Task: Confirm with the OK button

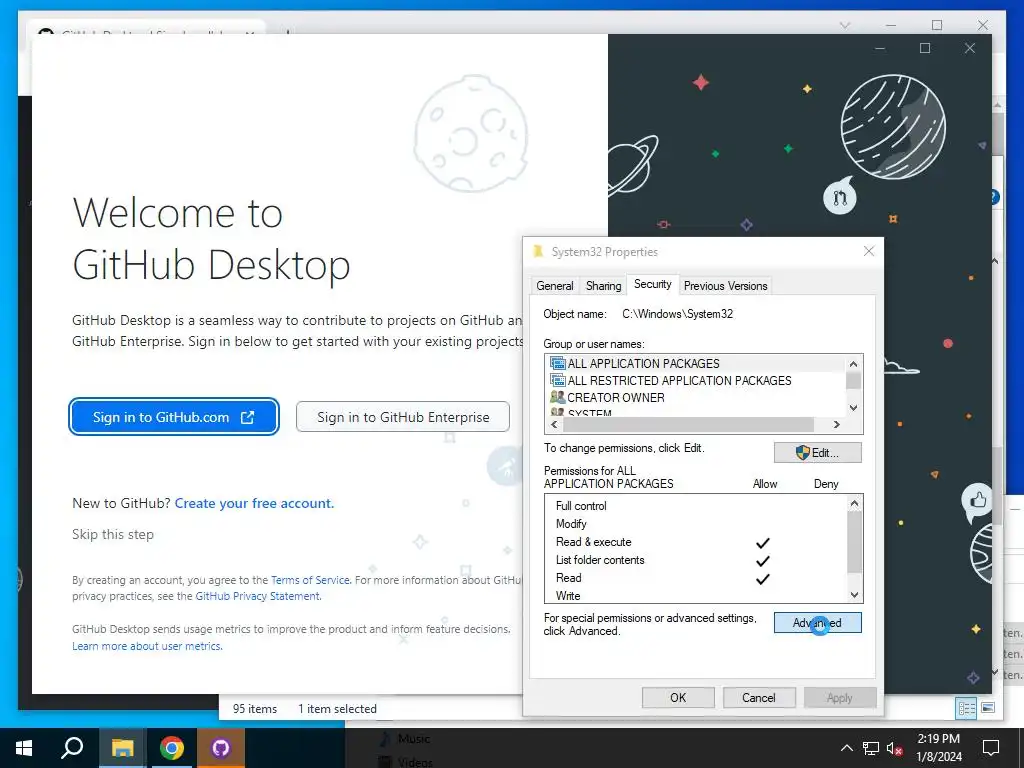Action: [x=678, y=697]
